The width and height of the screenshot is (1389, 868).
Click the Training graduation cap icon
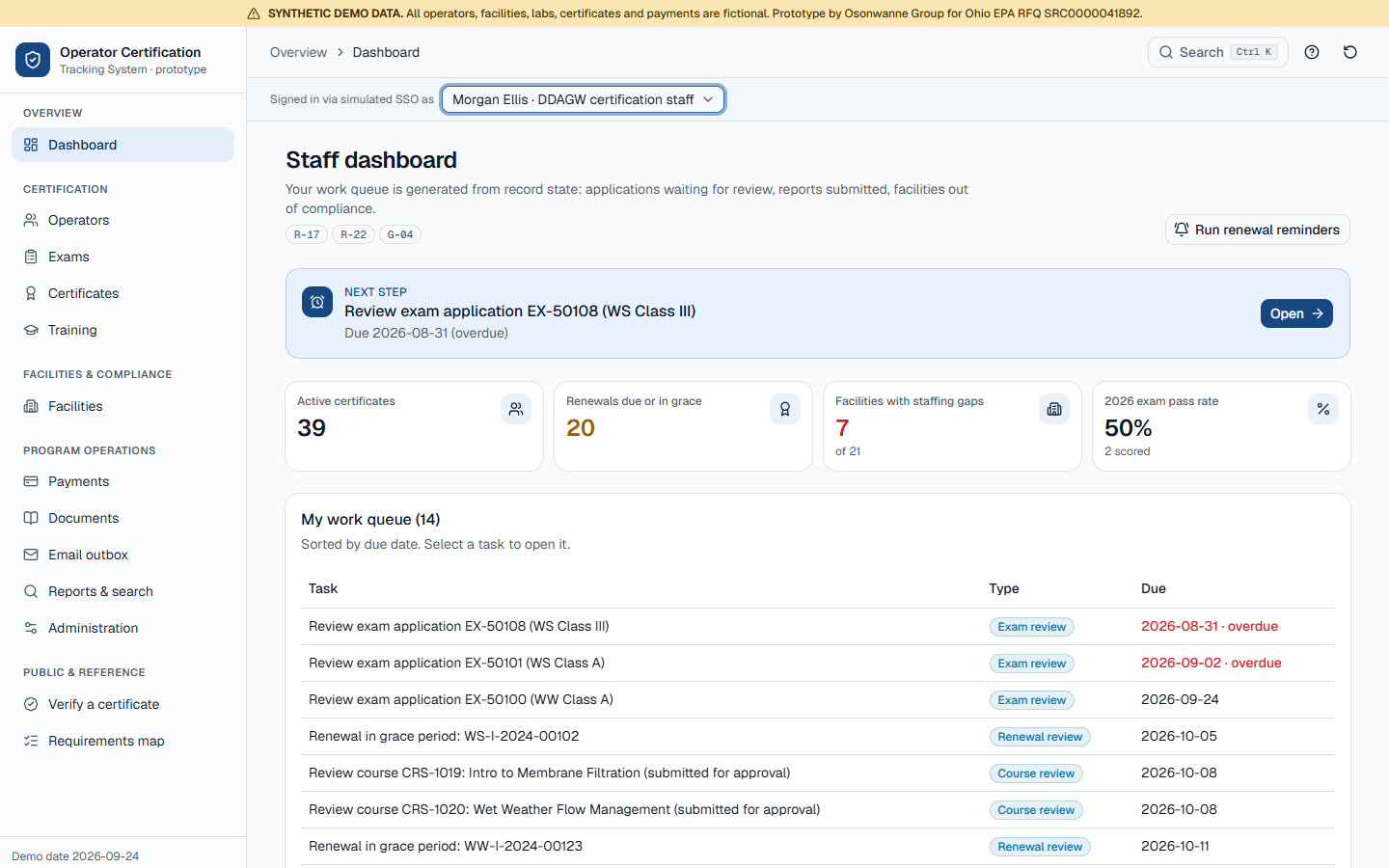31,330
